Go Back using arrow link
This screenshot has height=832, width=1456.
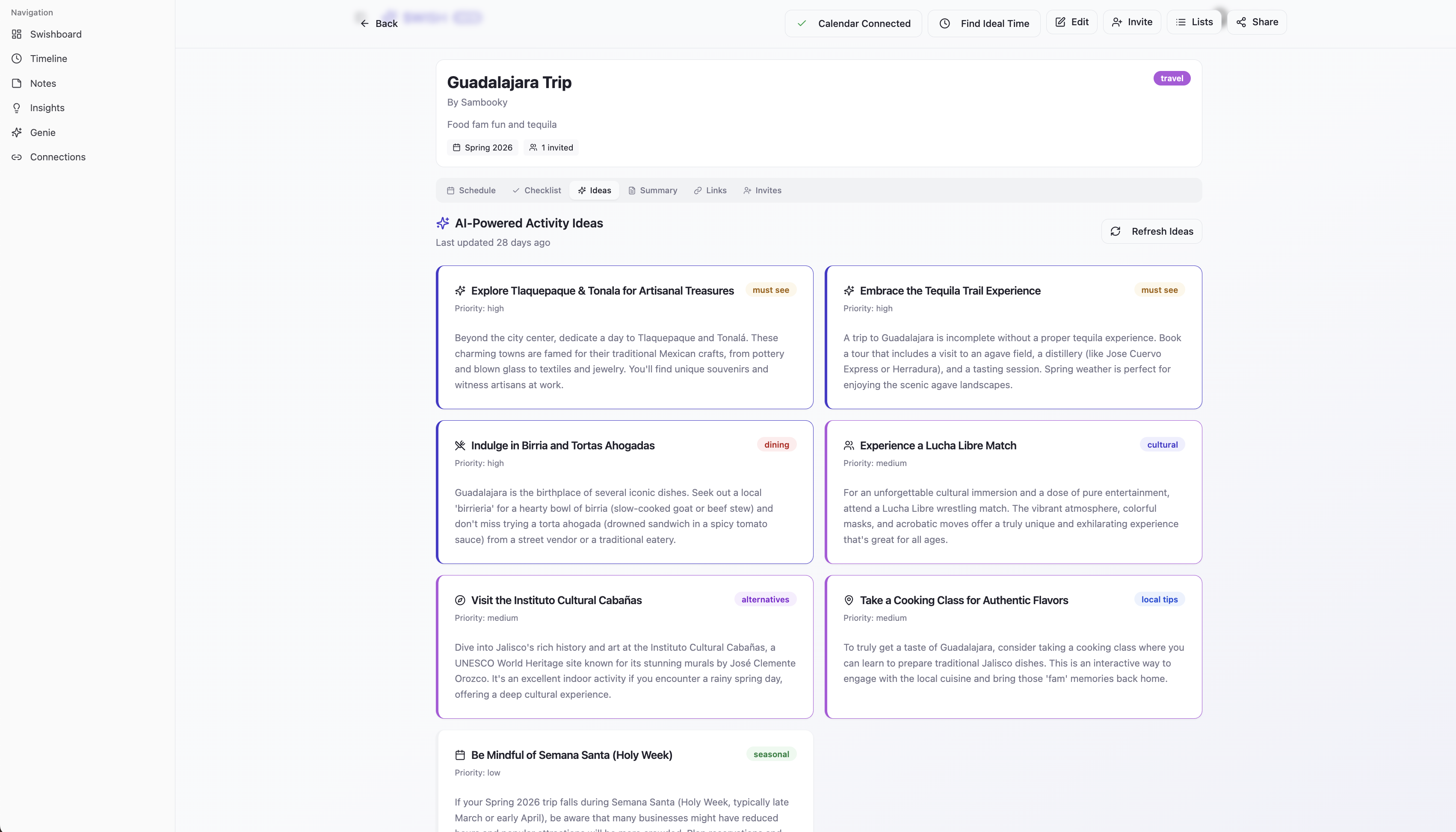[379, 24]
